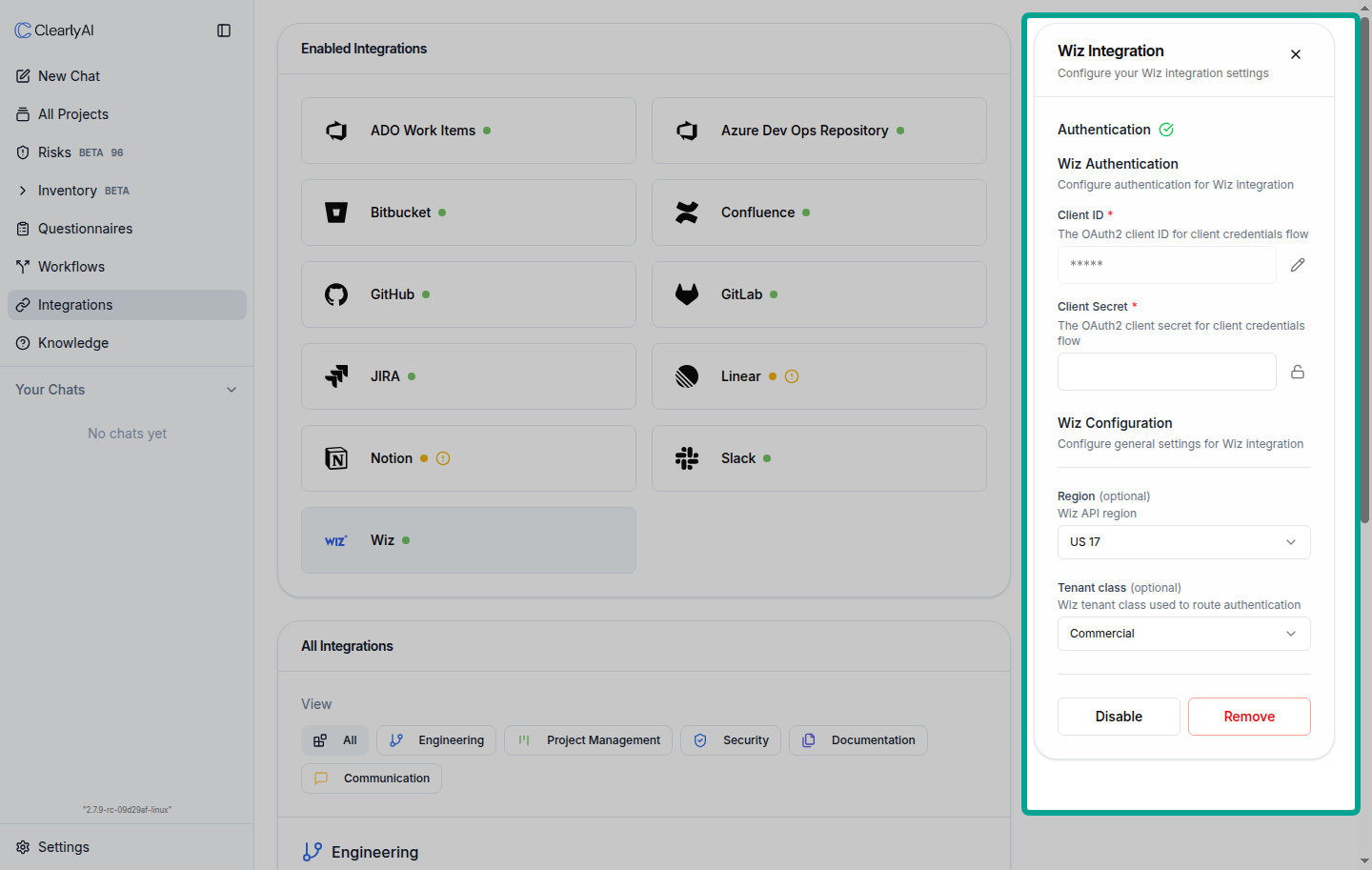Start a New Chat
Screen dimensions: 1372x870
coord(127,76)
